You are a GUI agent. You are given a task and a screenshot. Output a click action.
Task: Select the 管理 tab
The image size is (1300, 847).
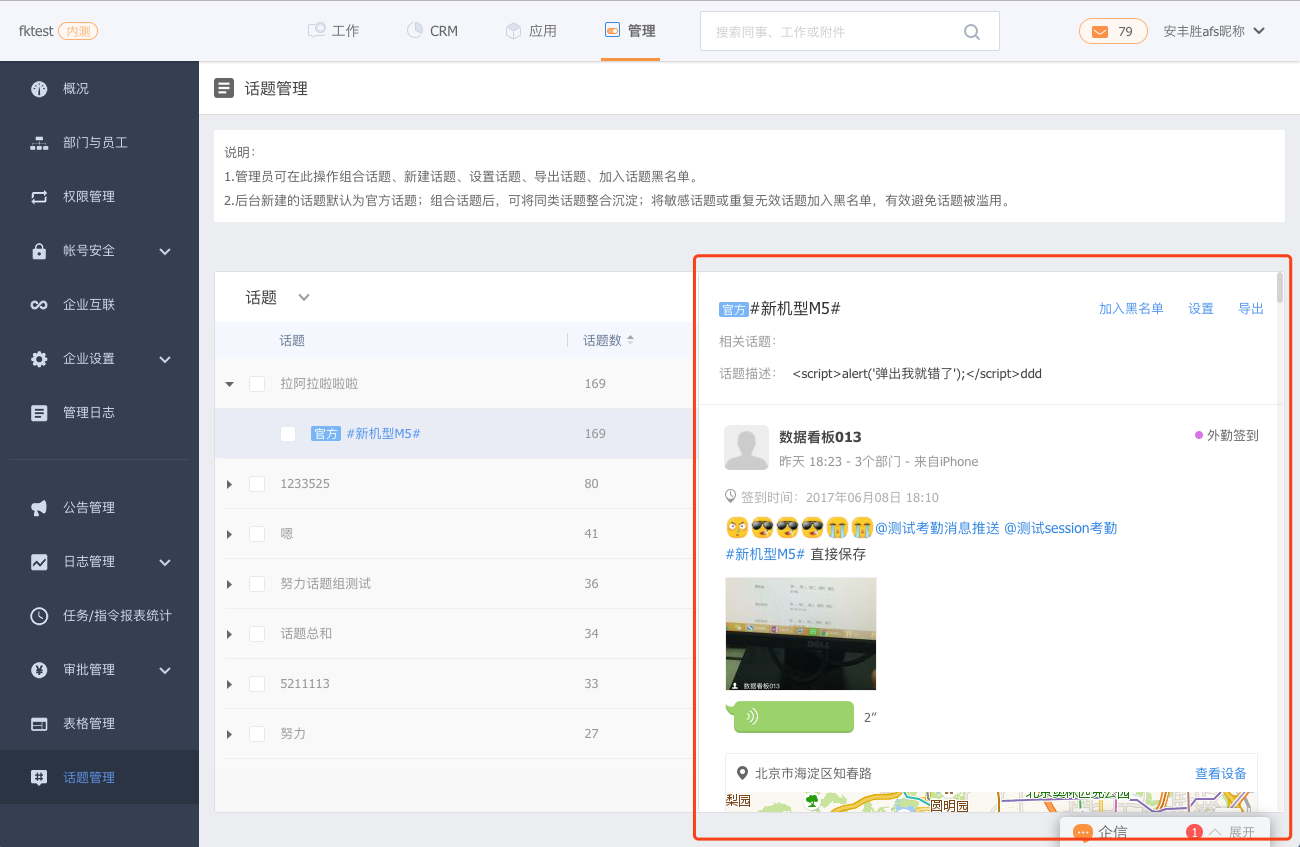pos(630,31)
